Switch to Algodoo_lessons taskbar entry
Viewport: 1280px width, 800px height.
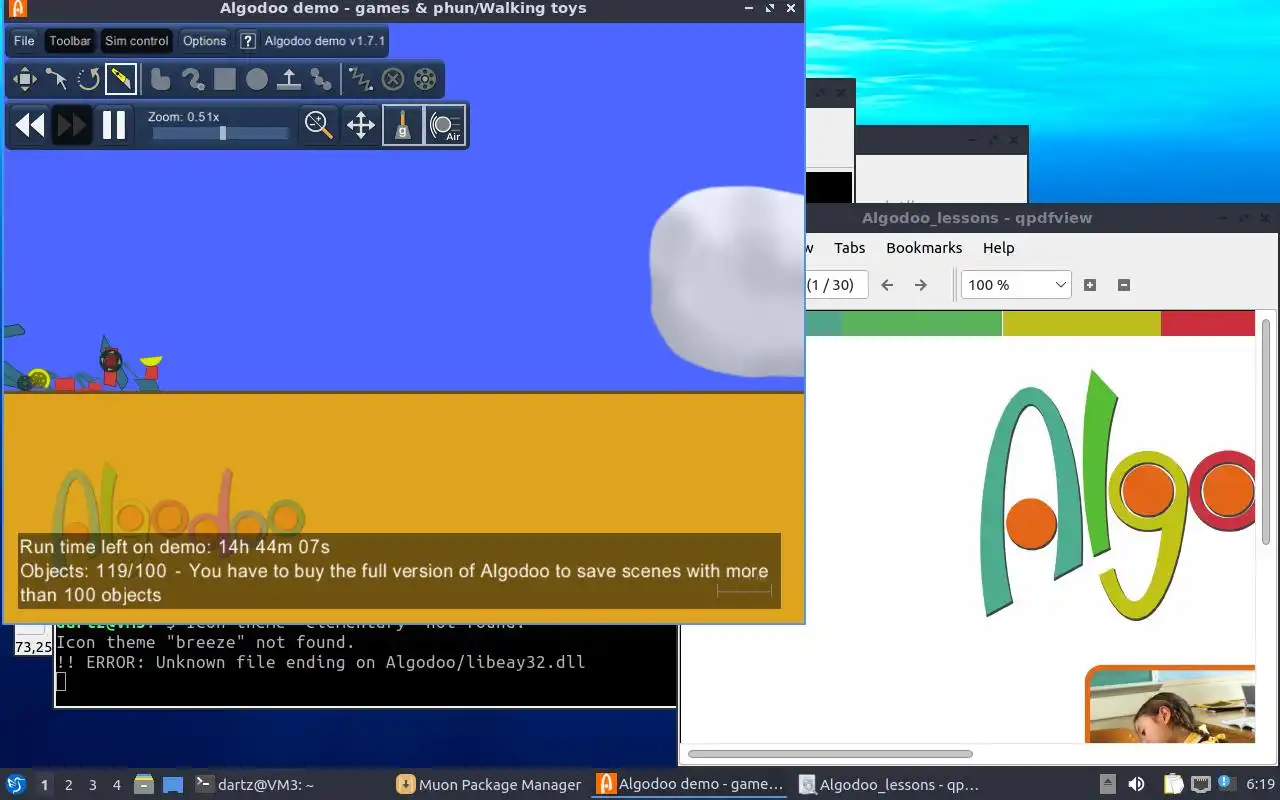point(890,785)
